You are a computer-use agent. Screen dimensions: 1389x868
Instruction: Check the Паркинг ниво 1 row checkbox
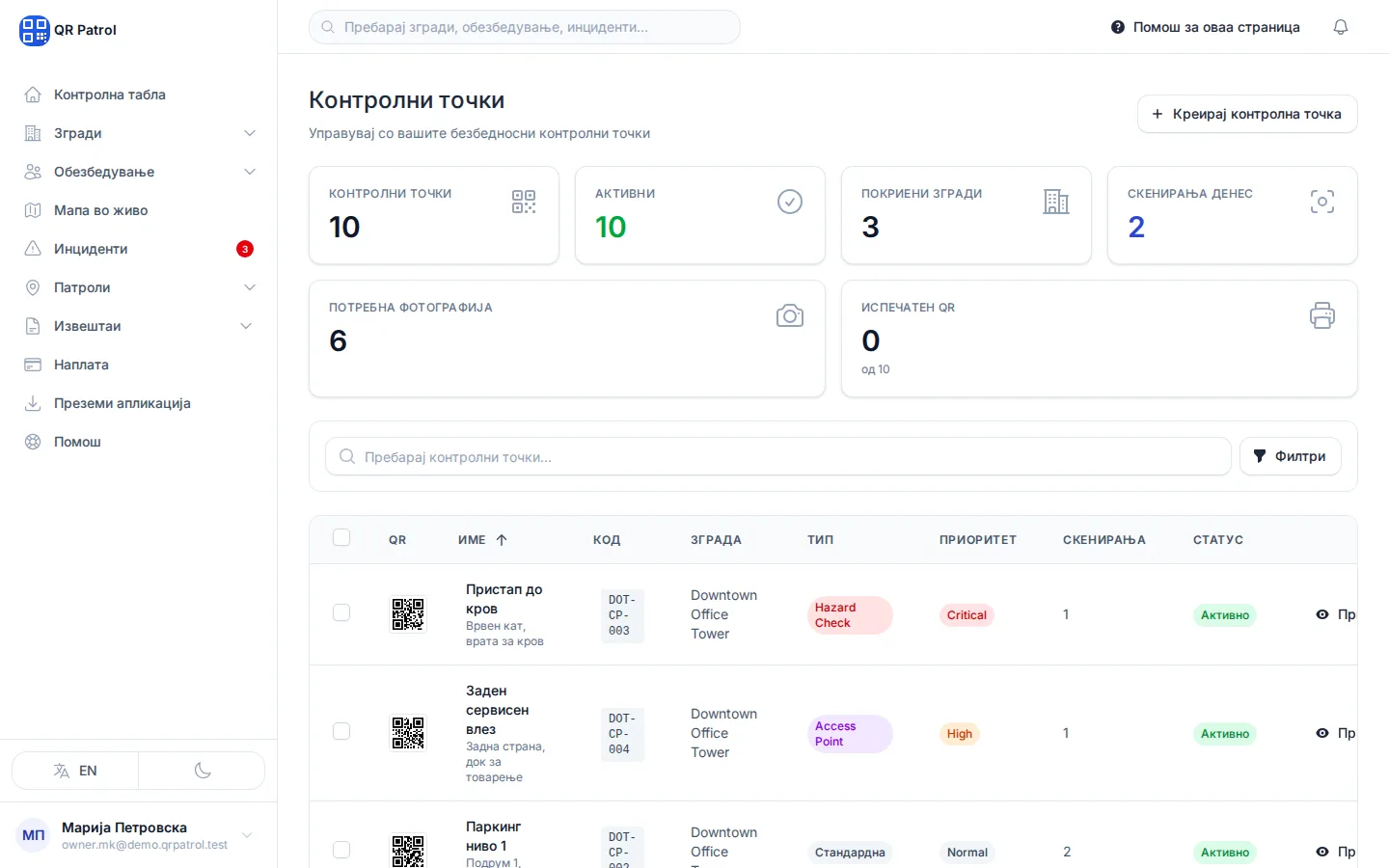pos(341,850)
